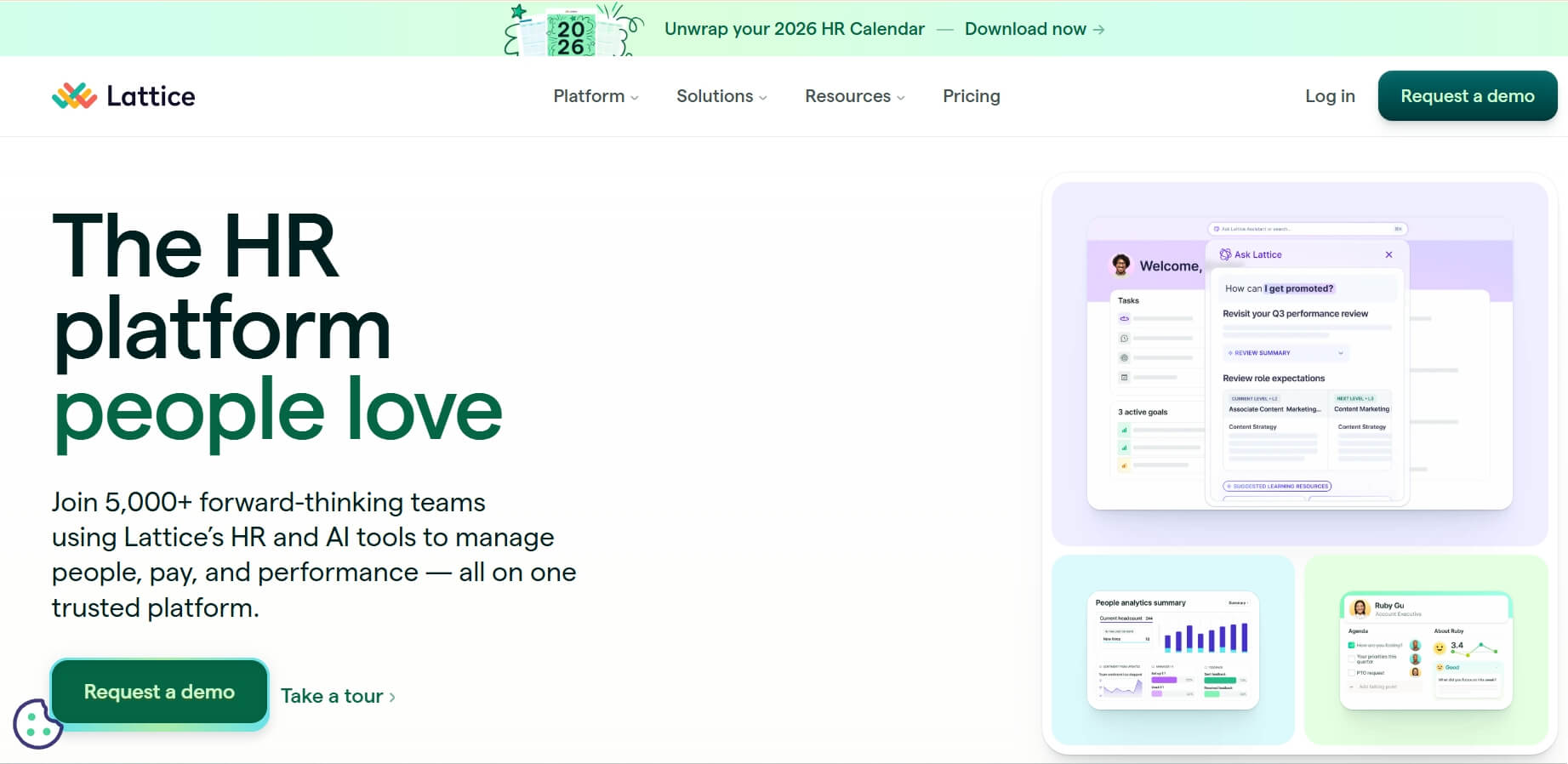Click the 2026 calendar banner graphic

click(571, 31)
